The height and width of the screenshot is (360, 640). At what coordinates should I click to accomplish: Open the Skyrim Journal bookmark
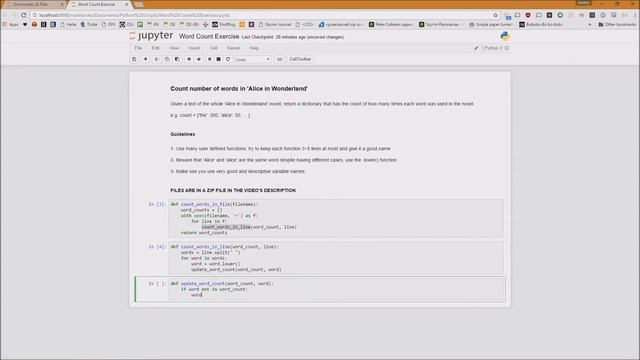(275, 24)
